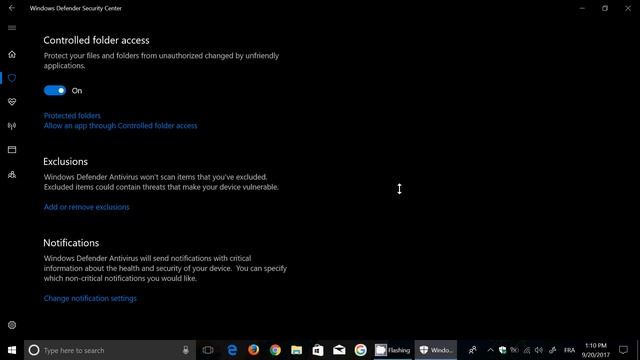Open Task View from taskbar
The width and height of the screenshot is (640, 360).
208,350
